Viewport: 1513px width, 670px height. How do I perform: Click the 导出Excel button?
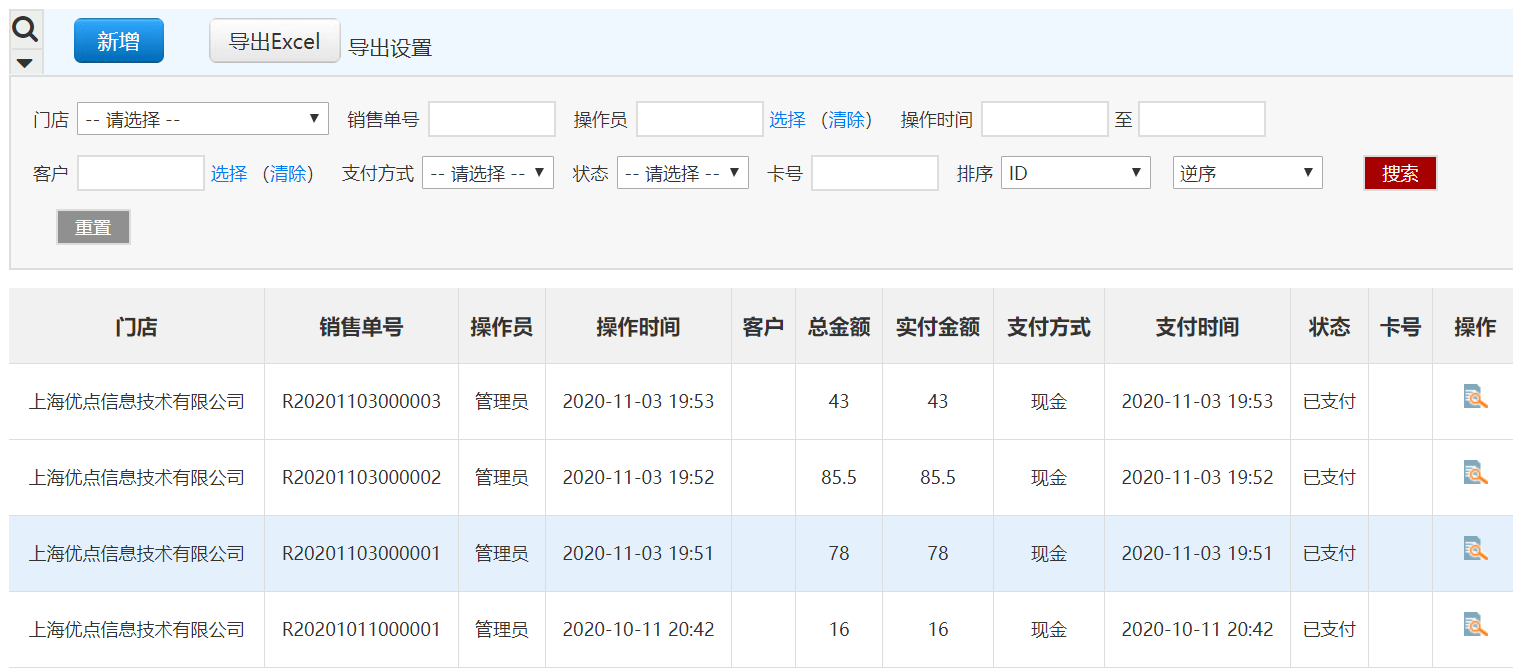(274, 41)
